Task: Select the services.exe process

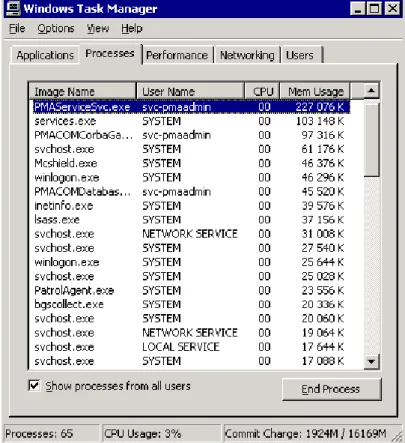Action: point(189,121)
